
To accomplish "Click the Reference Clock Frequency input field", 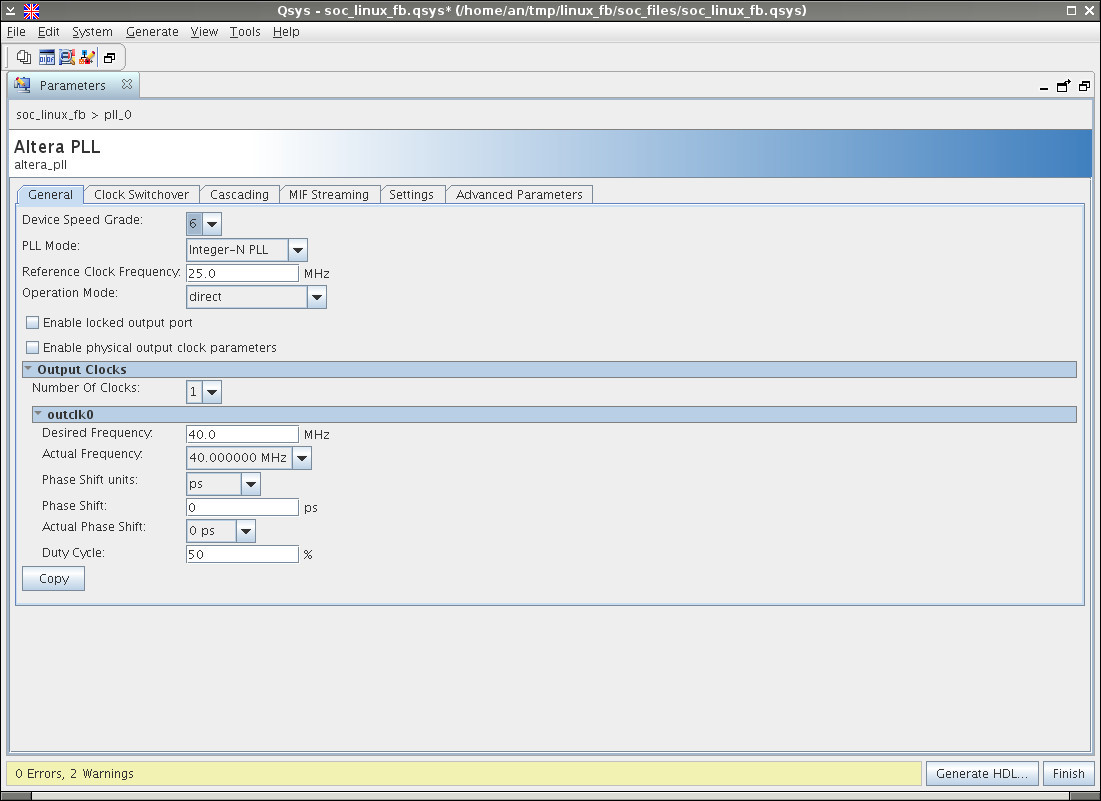I will point(242,273).
